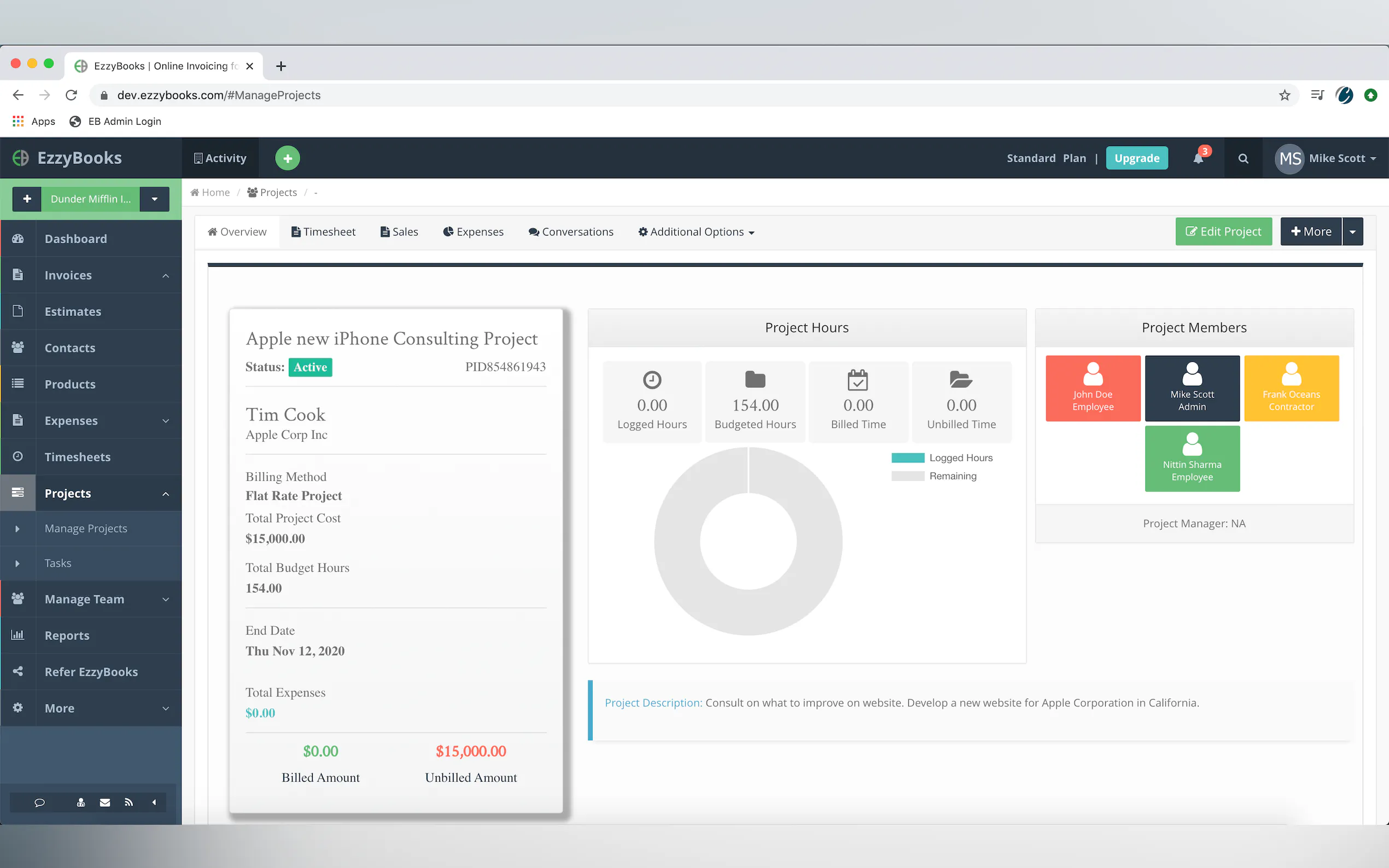The width and height of the screenshot is (1389, 868).
Task: Toggle Logged Hours legend swatch
Action: click(x=908, y=458)
